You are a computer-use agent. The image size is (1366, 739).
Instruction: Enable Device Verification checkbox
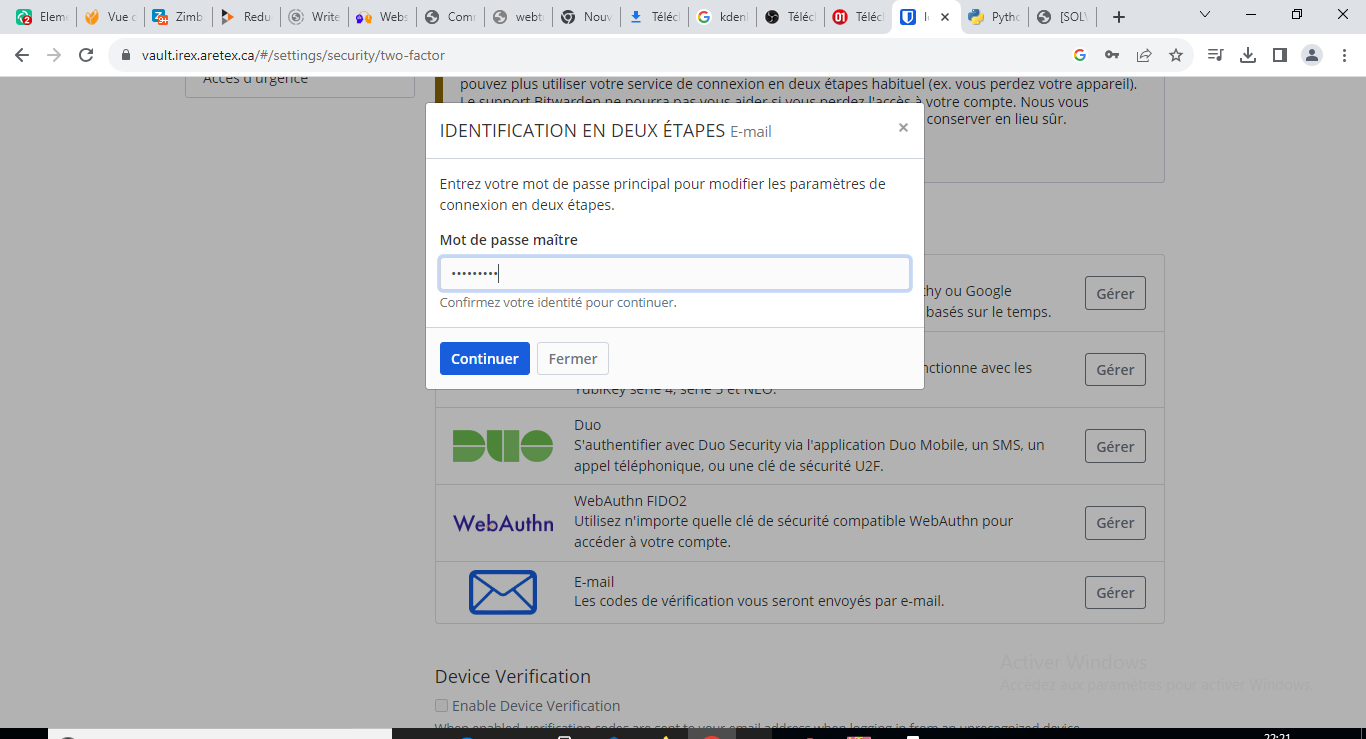(441, 705)
